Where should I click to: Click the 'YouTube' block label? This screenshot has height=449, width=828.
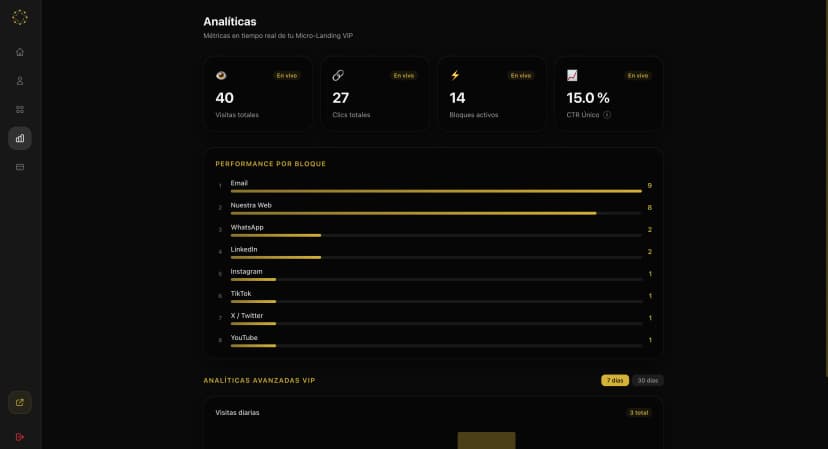click(244, 338)
